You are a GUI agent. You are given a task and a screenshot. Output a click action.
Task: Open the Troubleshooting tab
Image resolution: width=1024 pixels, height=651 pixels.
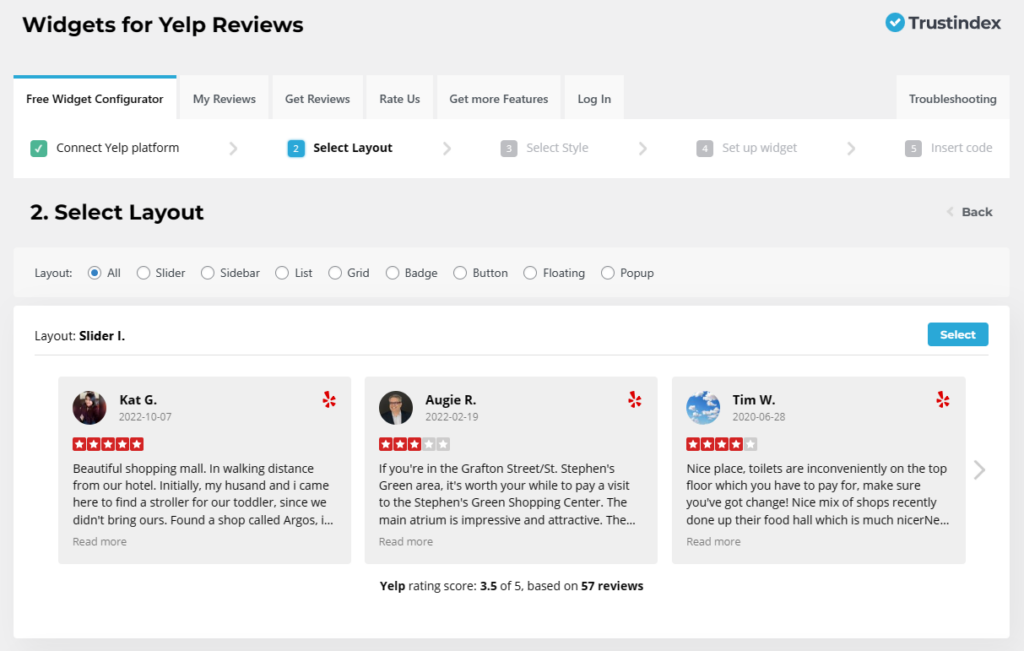951,98
